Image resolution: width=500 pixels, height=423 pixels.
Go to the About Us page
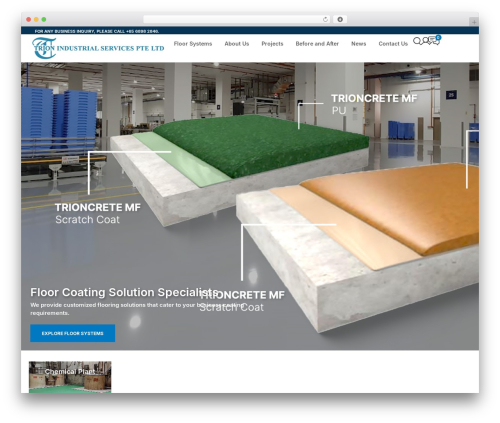pyautogui.click(x=237, y=44)
